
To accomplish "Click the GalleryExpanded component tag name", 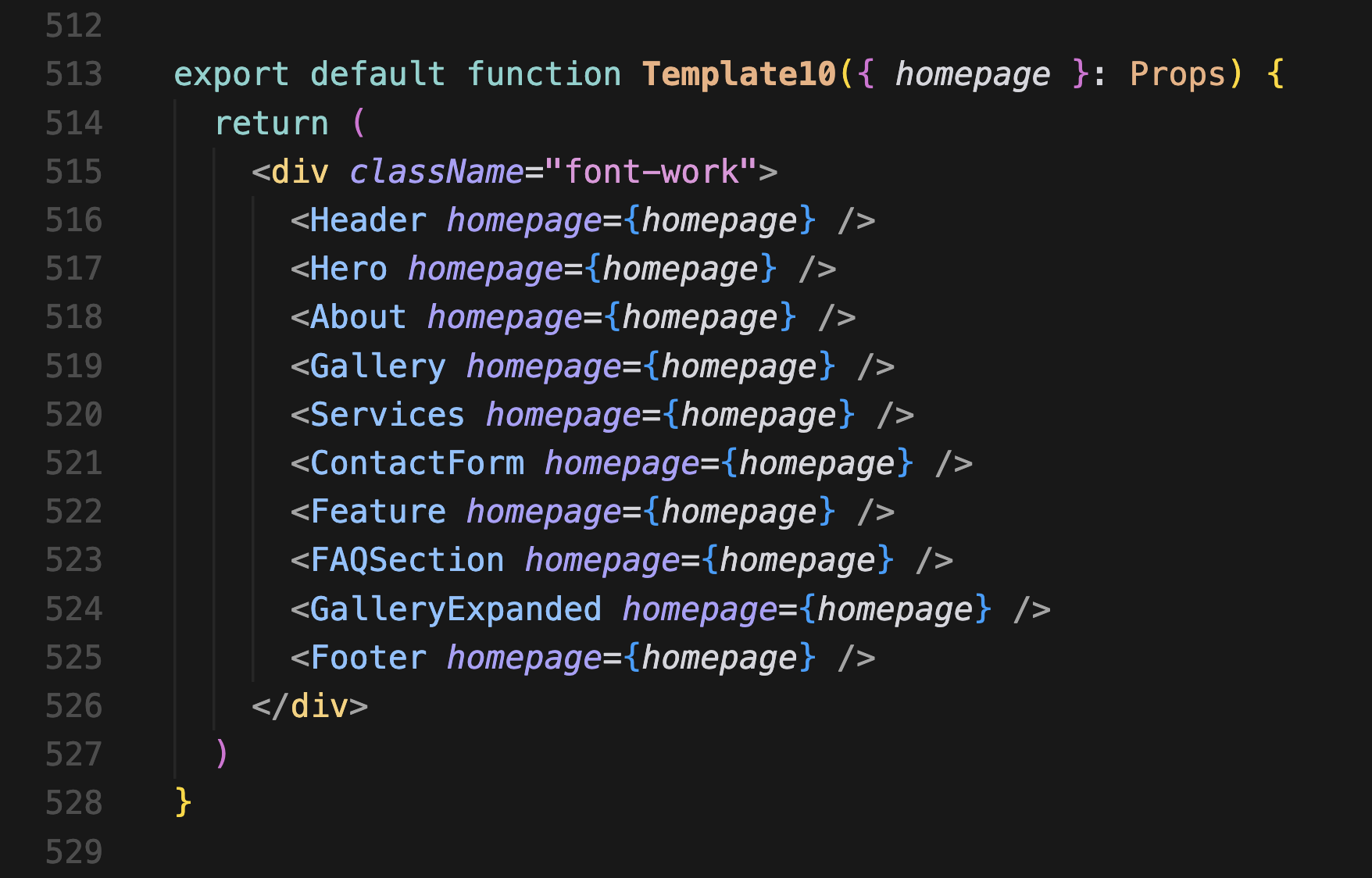I will [x=456, y=609].
